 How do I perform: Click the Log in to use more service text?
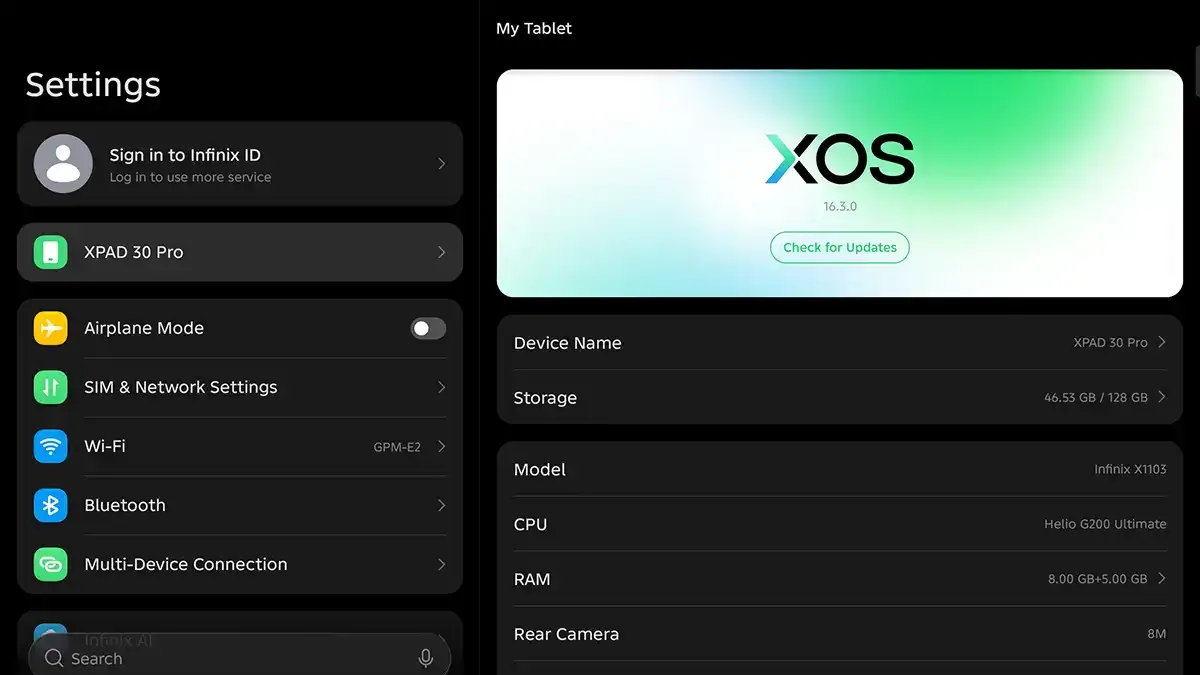coord(190,177)
